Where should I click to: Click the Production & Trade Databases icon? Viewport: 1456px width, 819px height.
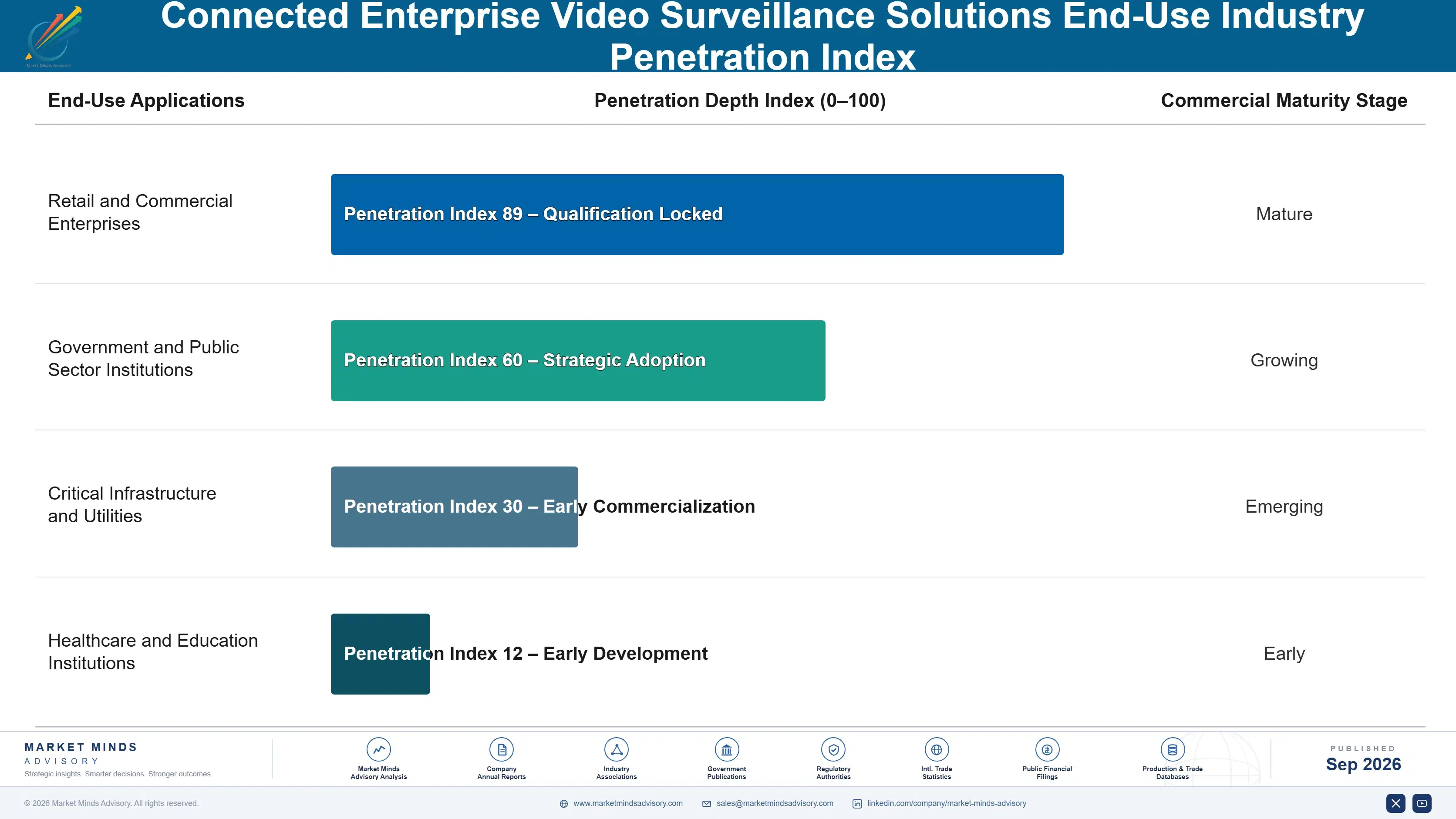tap(1172, 749)
